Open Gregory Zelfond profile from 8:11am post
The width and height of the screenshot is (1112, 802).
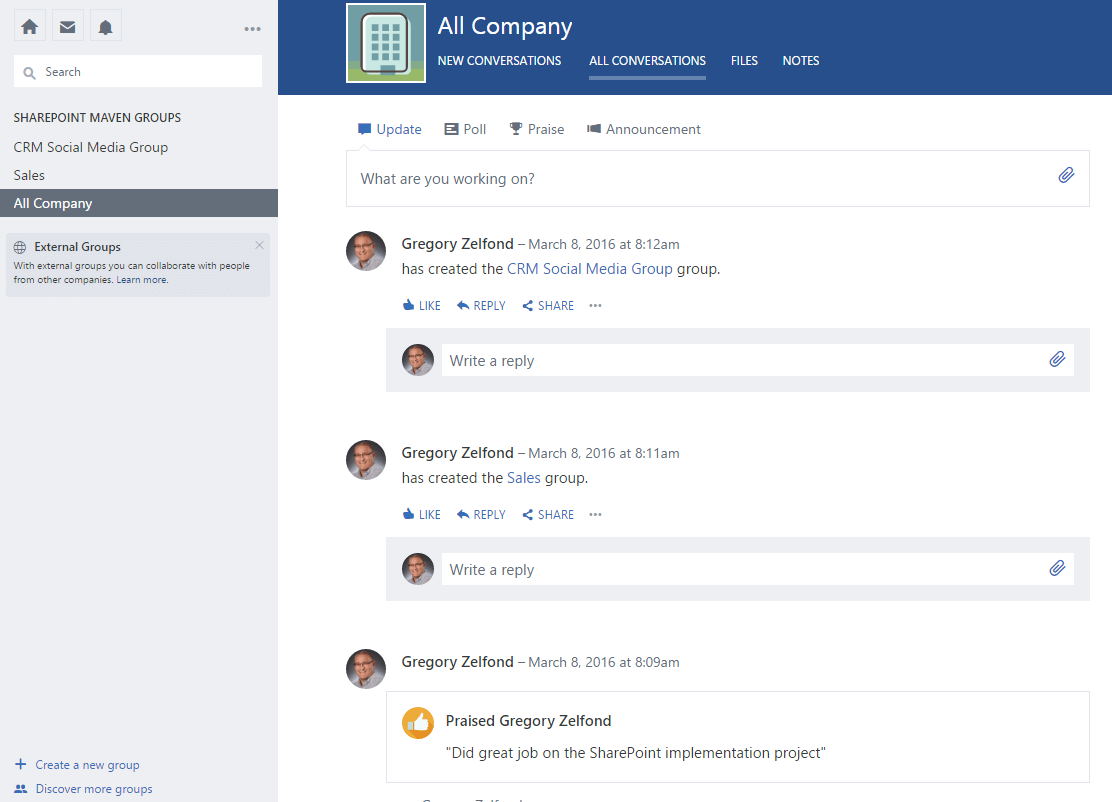point(457,453)
